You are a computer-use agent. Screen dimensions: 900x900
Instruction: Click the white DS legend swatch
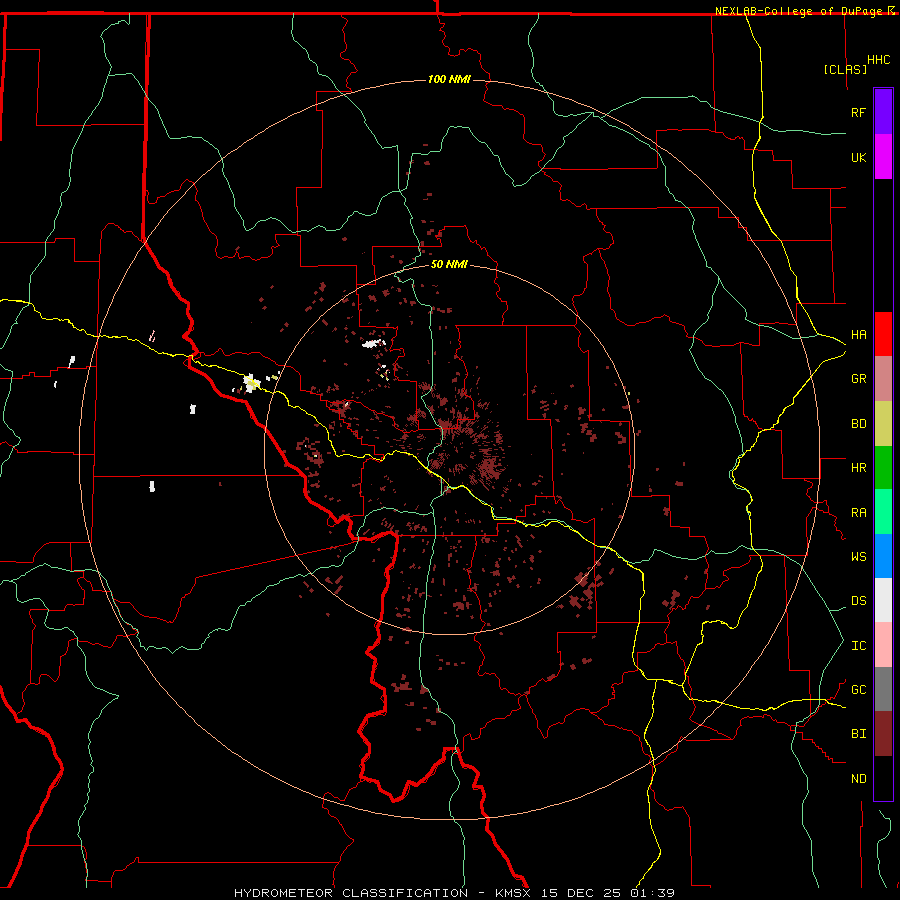[883, 600]
